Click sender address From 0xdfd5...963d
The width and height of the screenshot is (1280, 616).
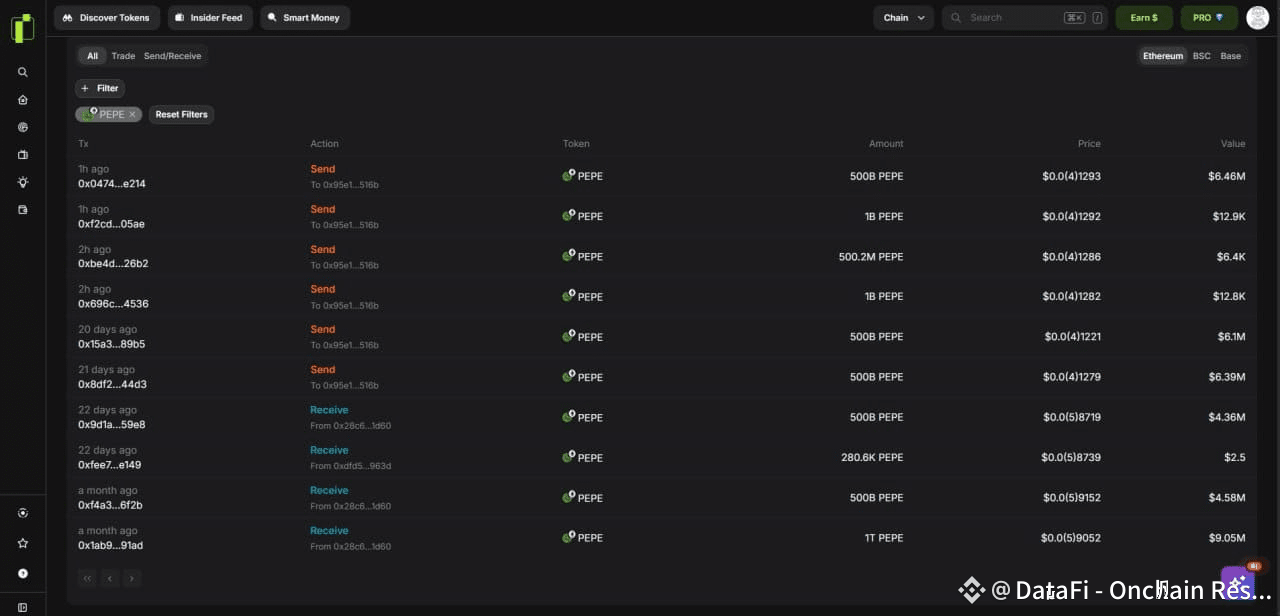[350, 466]
